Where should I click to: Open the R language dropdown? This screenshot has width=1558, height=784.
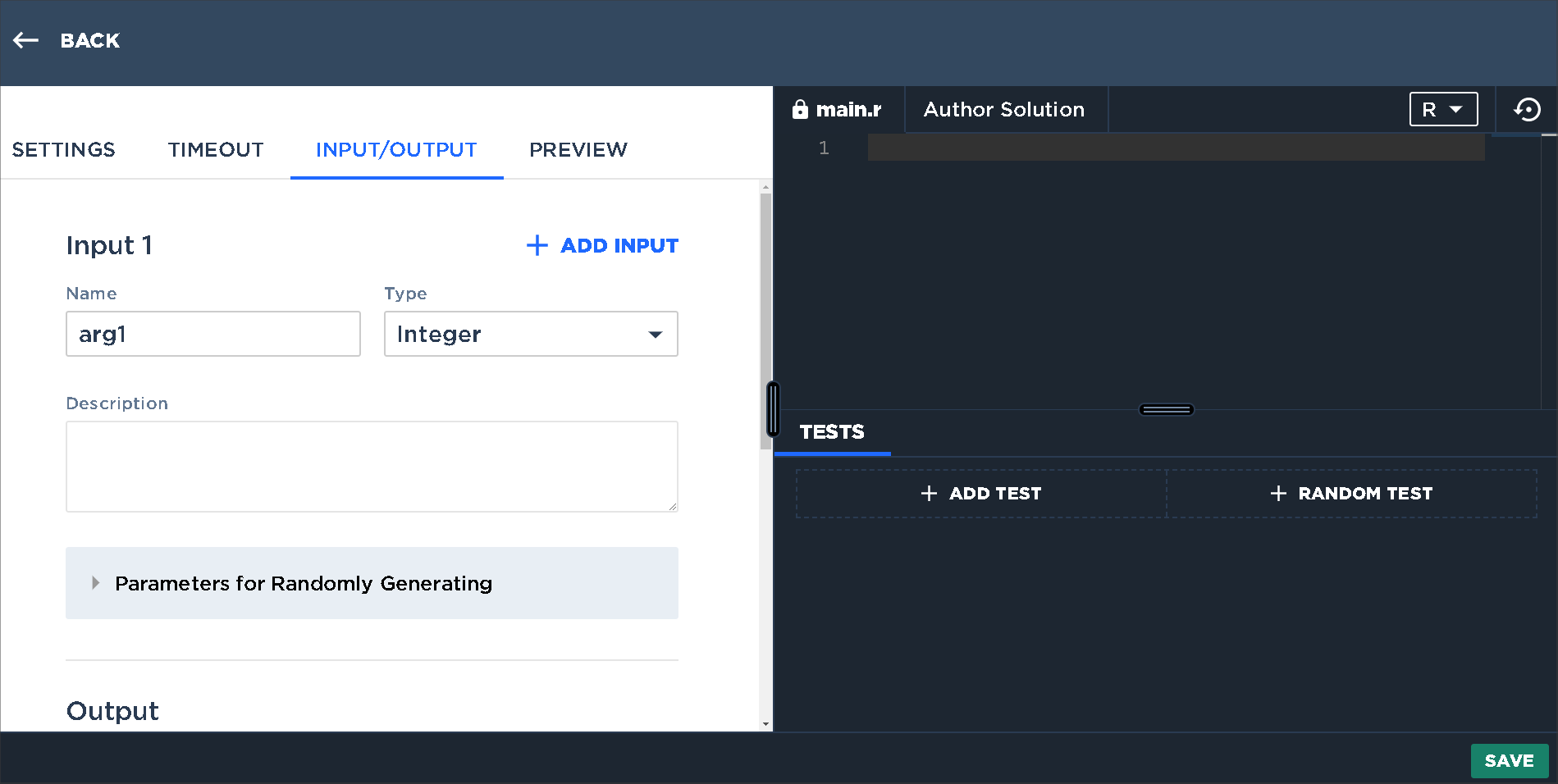pyautogui.click(x=1443, y=108)
